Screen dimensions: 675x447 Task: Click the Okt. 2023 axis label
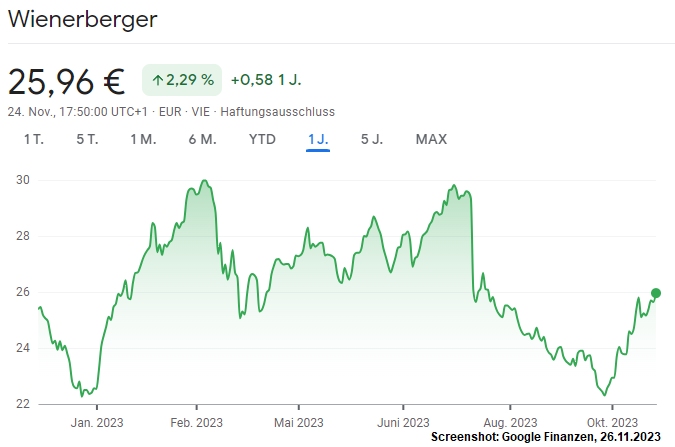612,423
